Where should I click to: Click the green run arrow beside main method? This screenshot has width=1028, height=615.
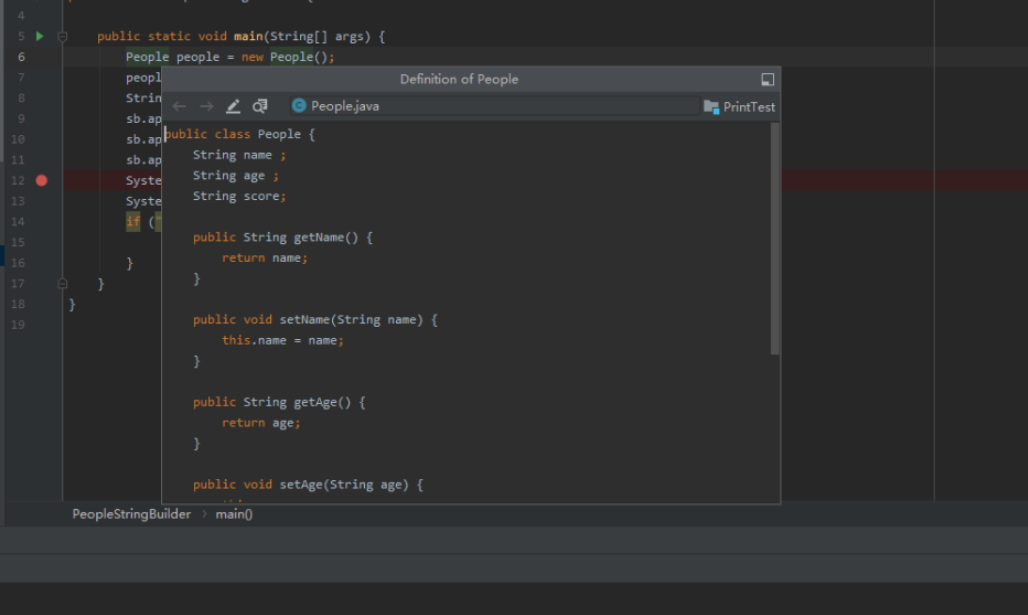click(x=40, y=36)
